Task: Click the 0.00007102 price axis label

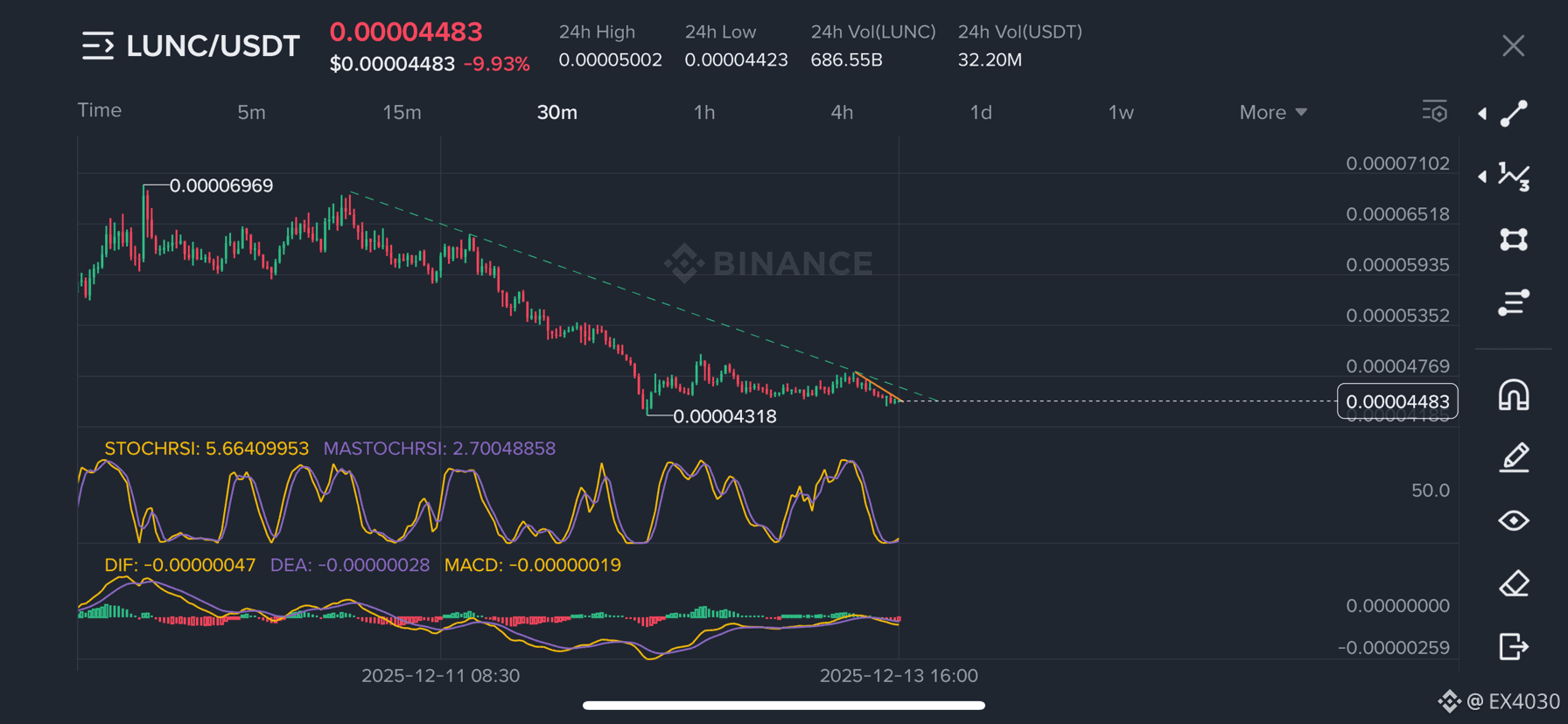Action: point(1397,164)
